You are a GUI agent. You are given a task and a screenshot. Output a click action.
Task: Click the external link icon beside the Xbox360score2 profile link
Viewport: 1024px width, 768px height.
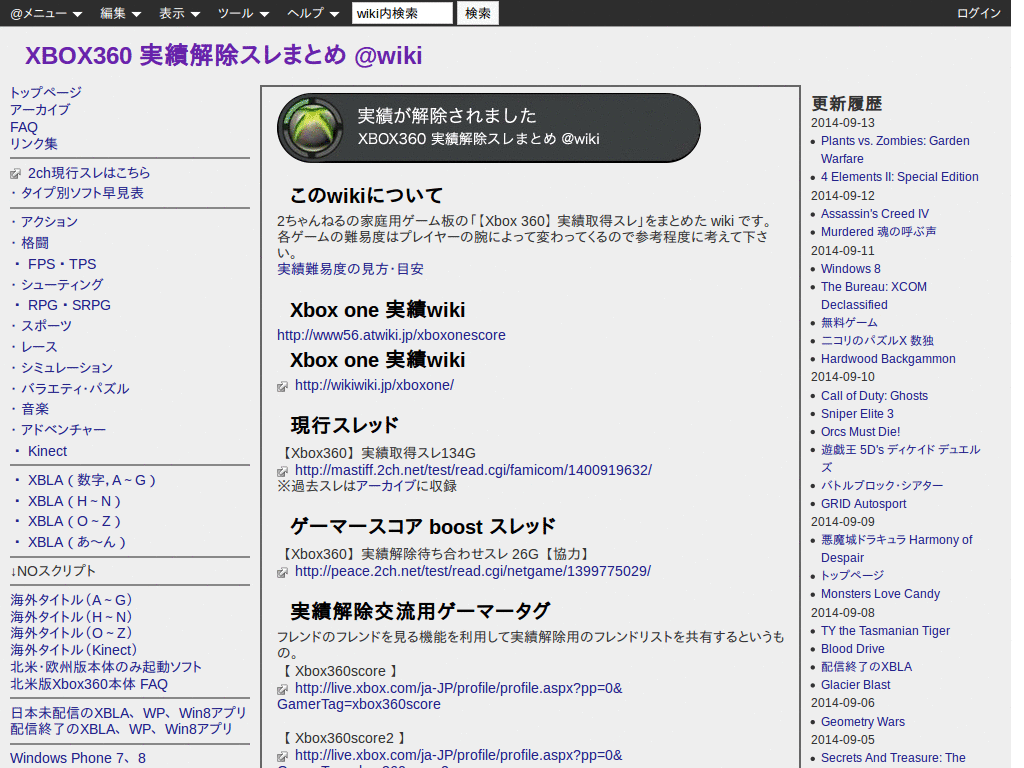(284, 755)
